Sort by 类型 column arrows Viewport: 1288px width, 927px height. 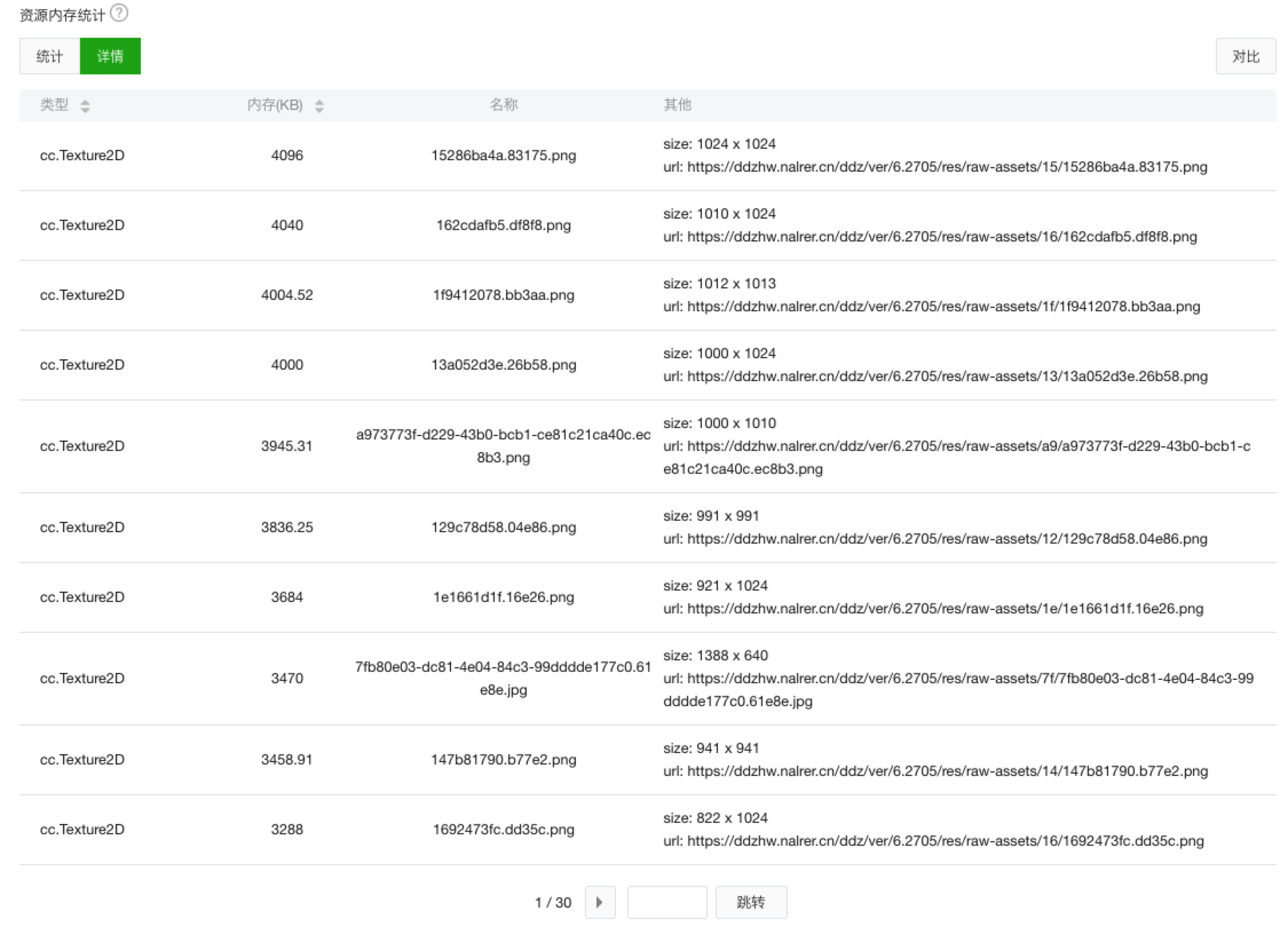[85, 106]
